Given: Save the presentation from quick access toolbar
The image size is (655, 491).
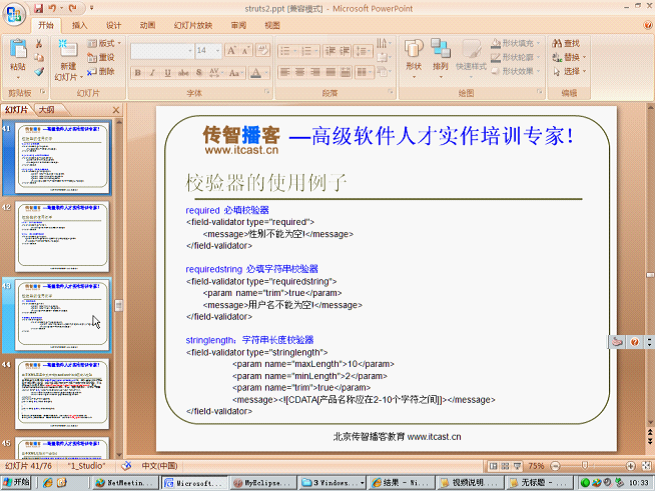Looking at the screenshot, I should pyautogui.click(x=38, y=8).
